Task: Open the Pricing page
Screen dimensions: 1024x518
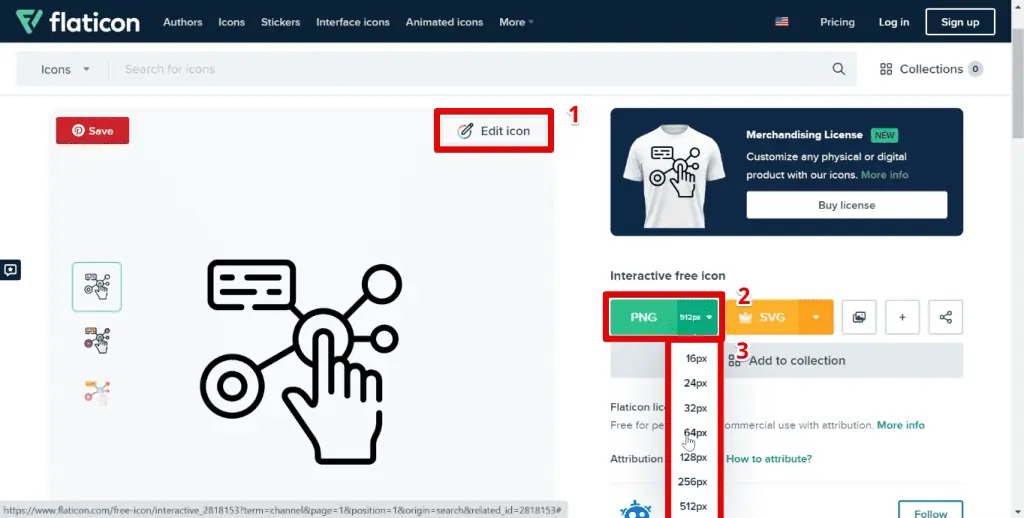Action: pos(837,22)
